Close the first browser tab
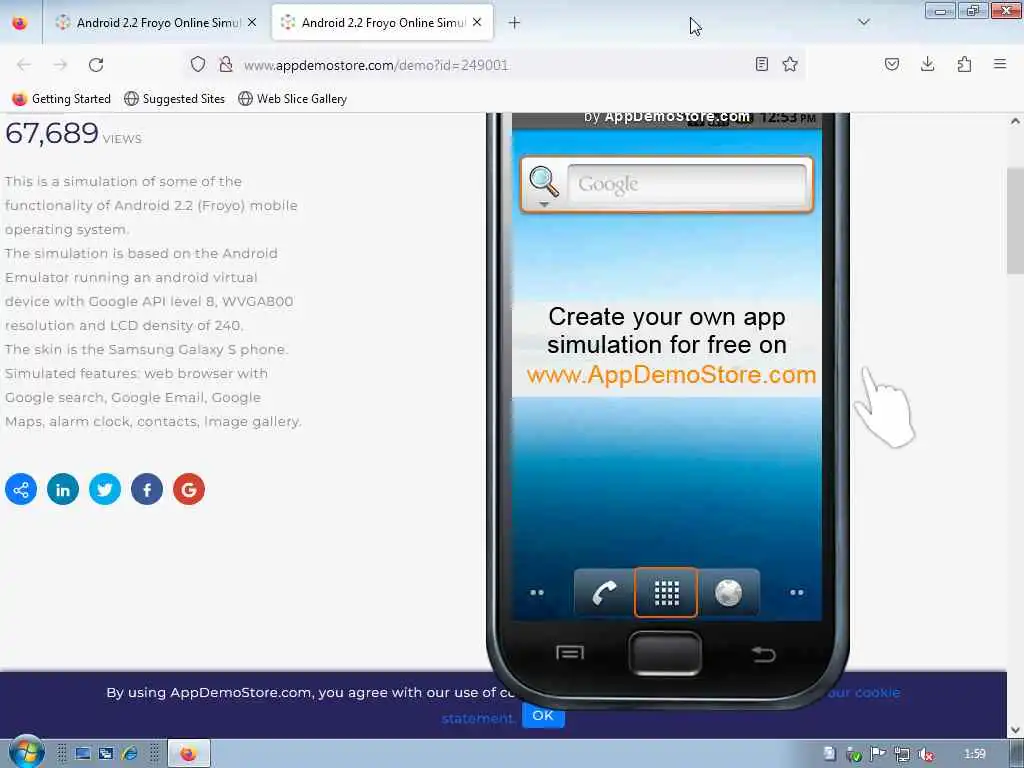This screenshot has width=1024, height=768. click(x=252, y=22)
